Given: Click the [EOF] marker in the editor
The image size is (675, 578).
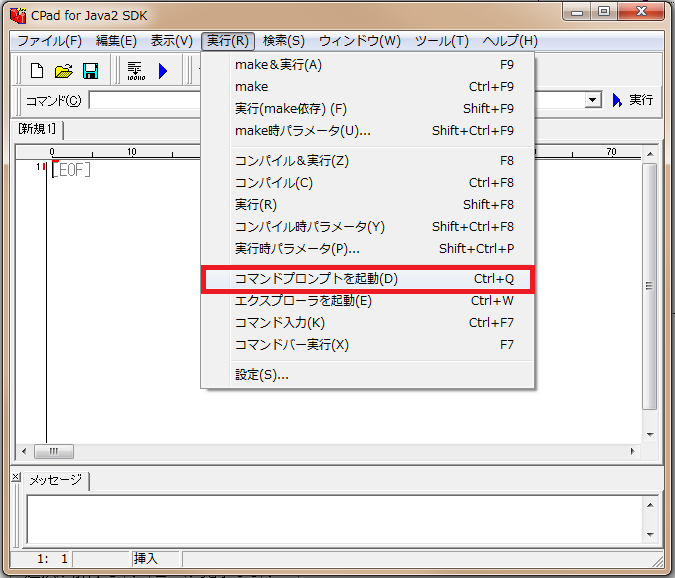Looking at the screenshot, I should tap(71, 170).
